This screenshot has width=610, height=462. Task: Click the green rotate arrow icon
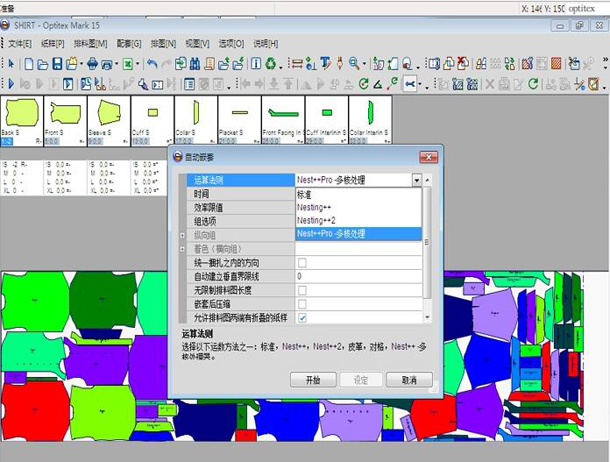point(364,84)
